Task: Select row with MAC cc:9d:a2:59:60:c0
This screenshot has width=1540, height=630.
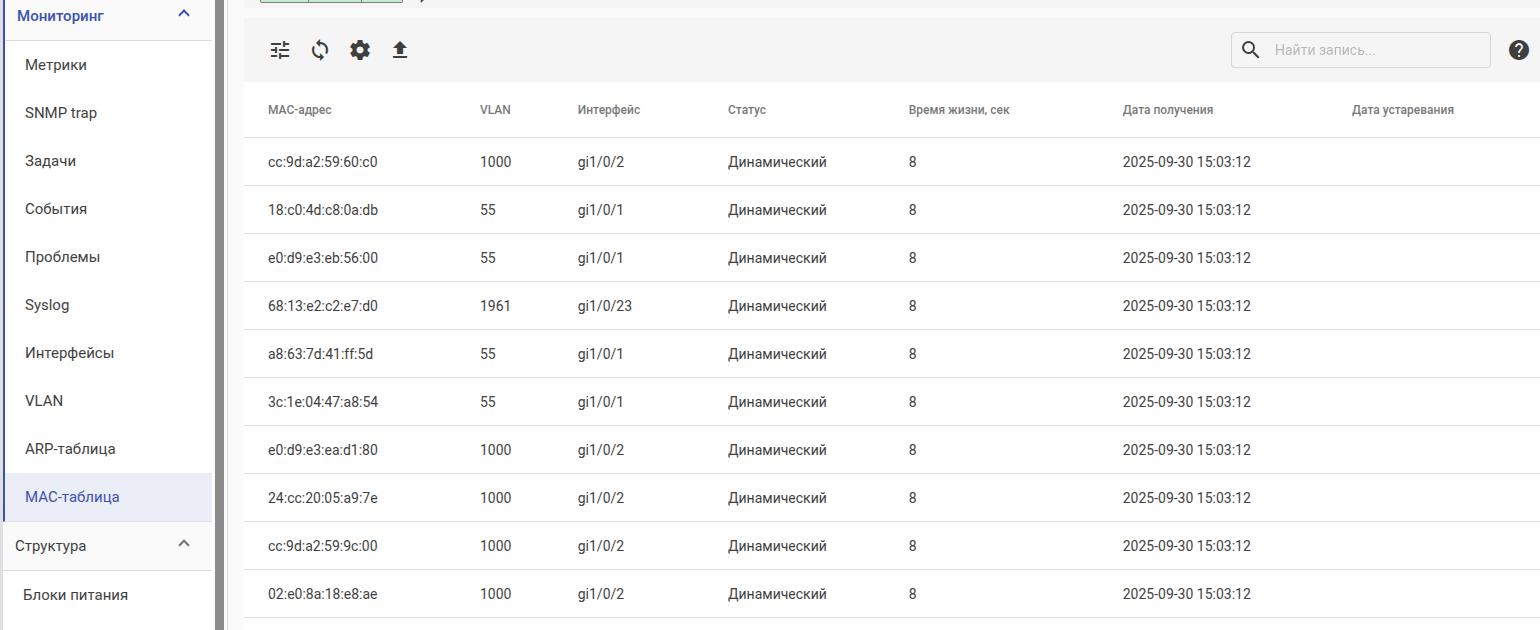Action: pyautogui.click(x=323, y=162)
